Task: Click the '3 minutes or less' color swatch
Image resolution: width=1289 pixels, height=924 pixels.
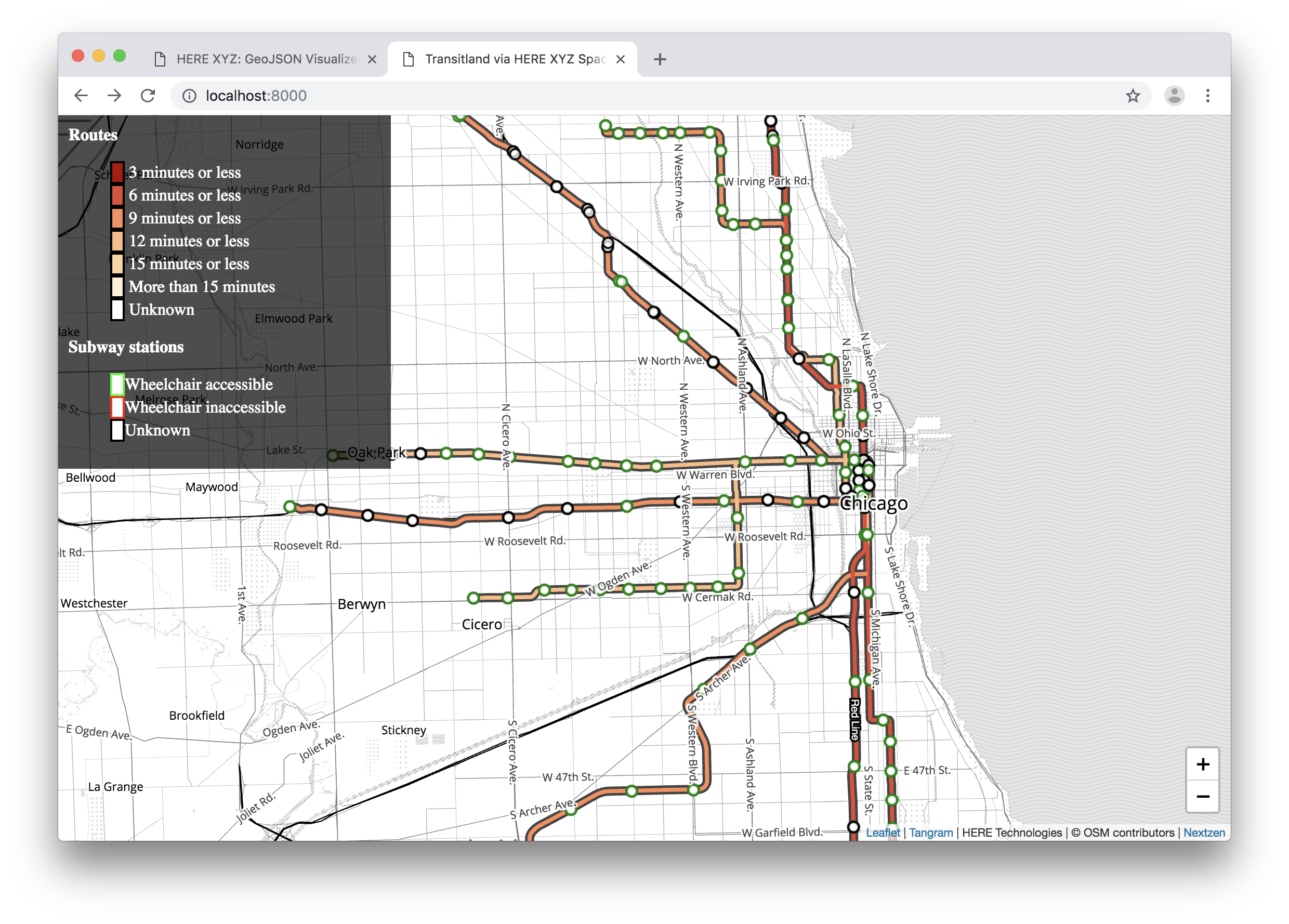Action: click(117, 172)
